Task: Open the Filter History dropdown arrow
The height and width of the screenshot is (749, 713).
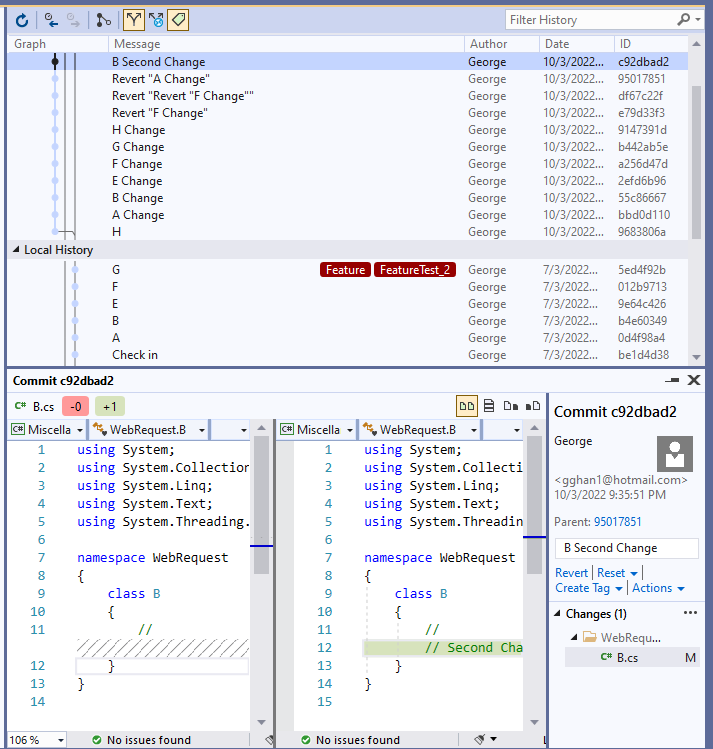Action: 698,20
